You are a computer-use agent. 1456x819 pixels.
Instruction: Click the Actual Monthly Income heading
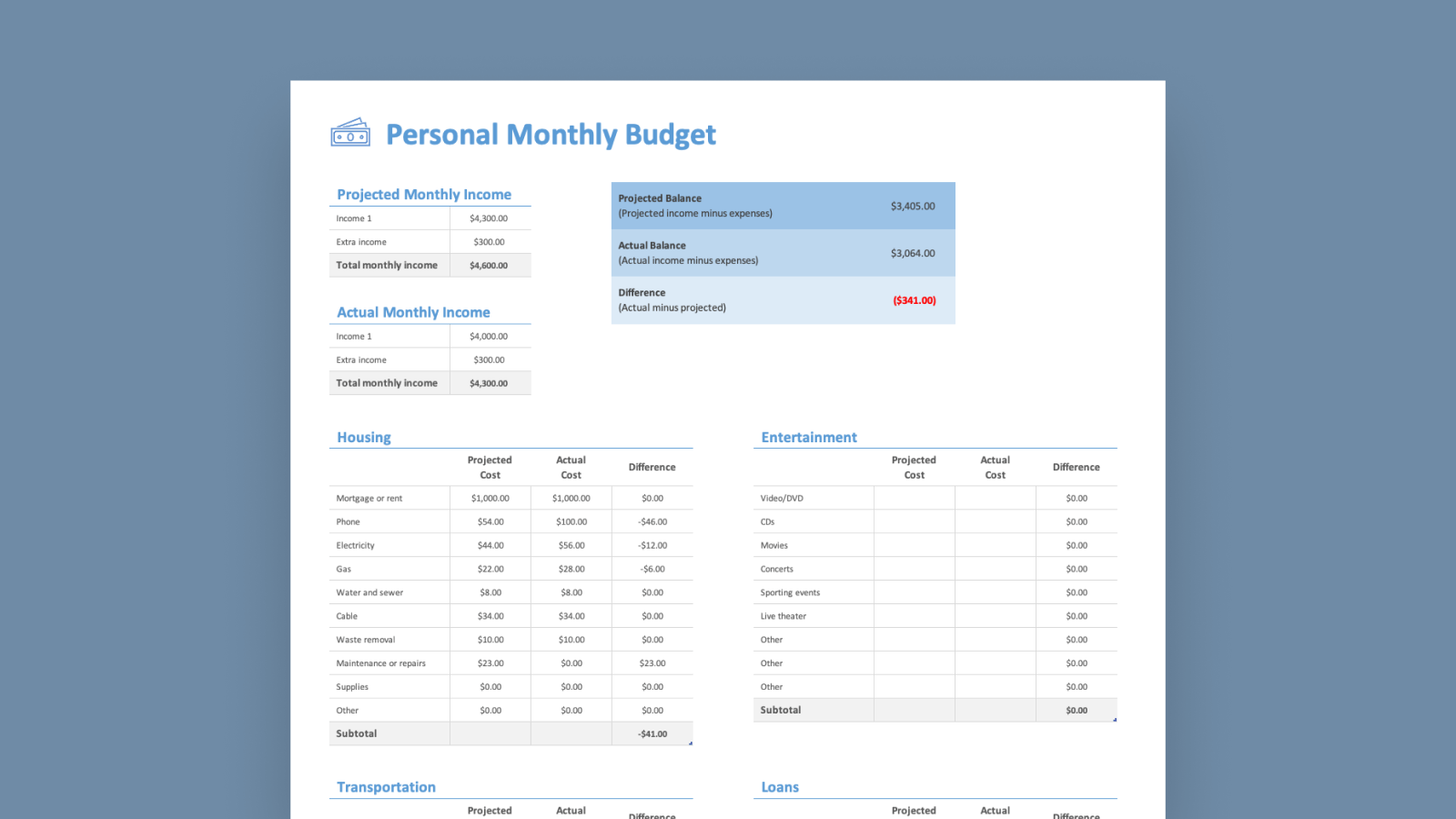pos(413,312)
